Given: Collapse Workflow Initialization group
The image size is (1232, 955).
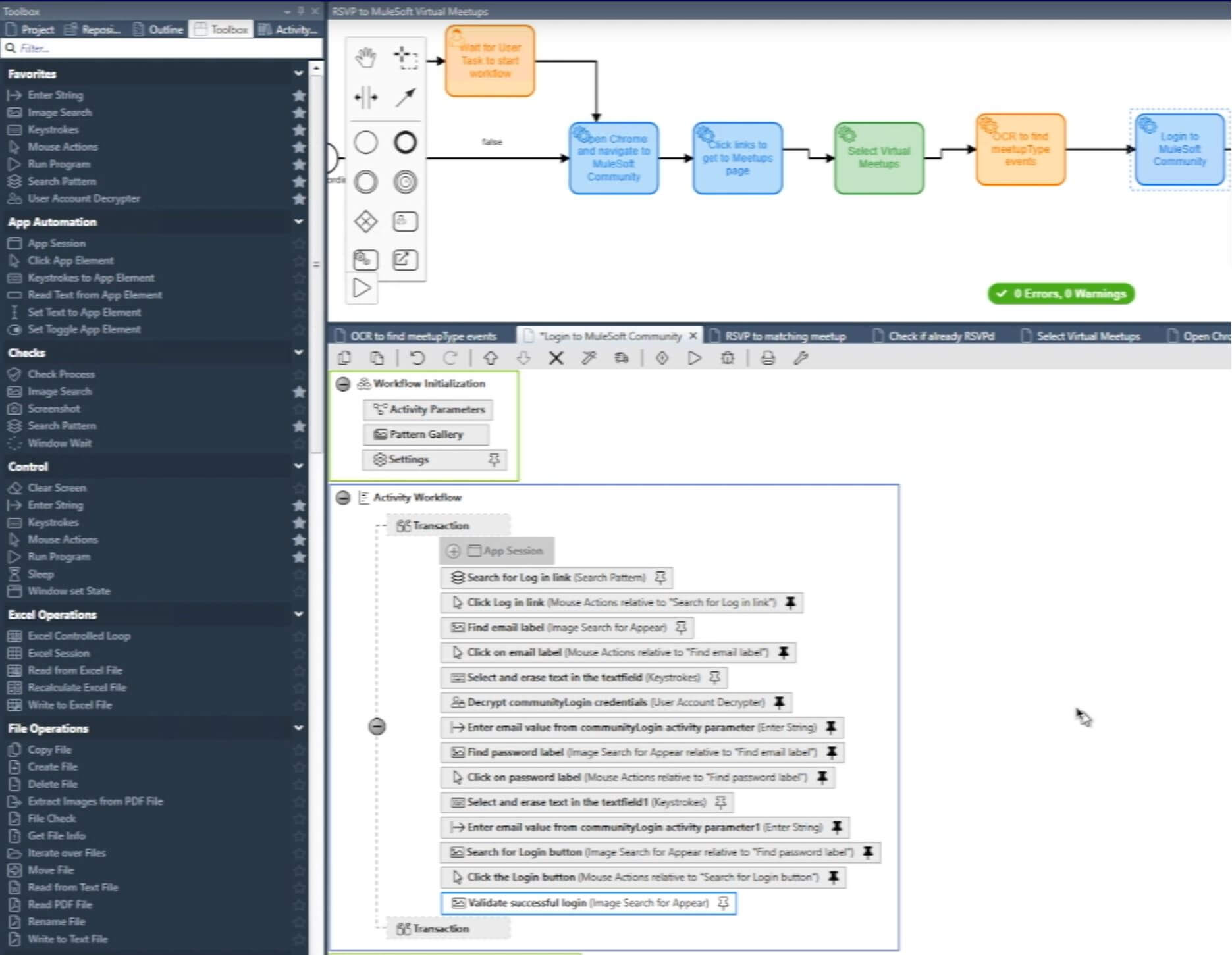Looking at the screenshot, I should point(343,384).
